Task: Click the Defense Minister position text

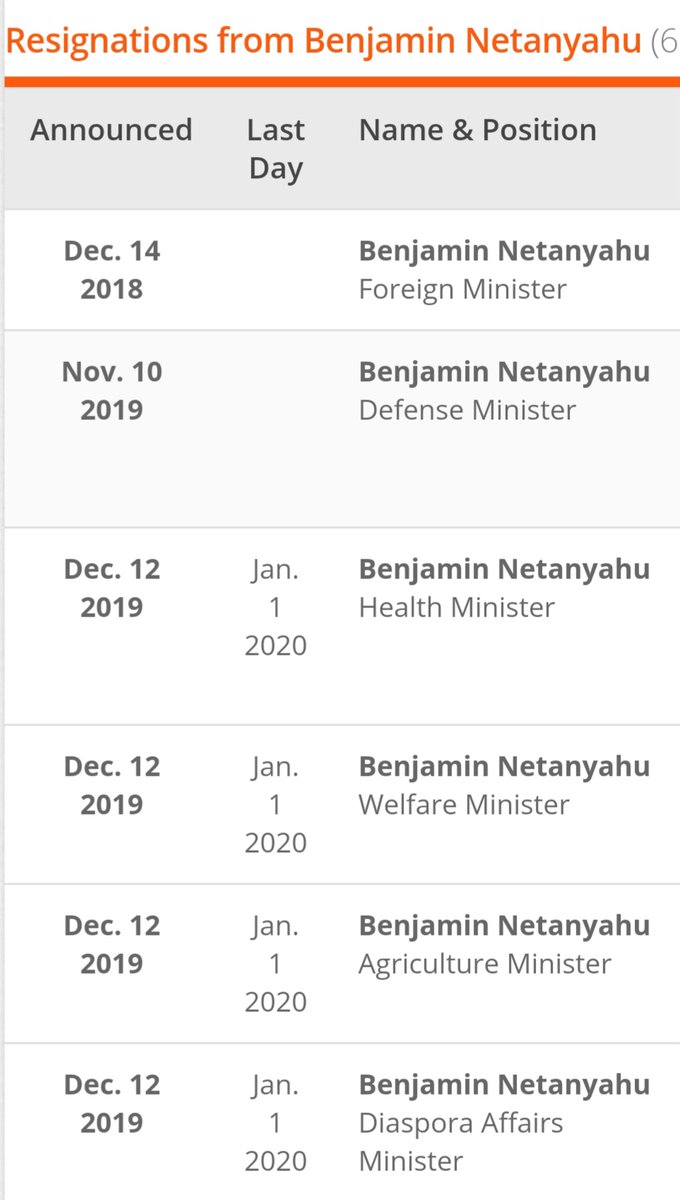Action: pyautogui.click(x=467, y=410)
